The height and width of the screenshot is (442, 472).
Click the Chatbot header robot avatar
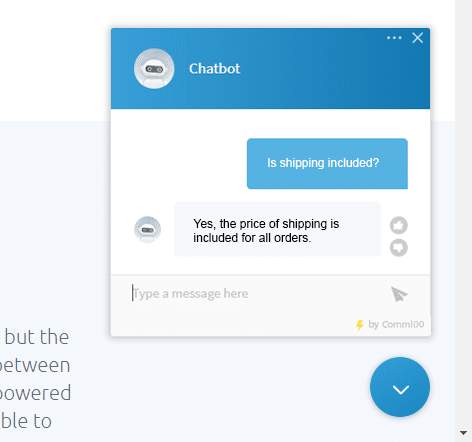tap(154, 69)
